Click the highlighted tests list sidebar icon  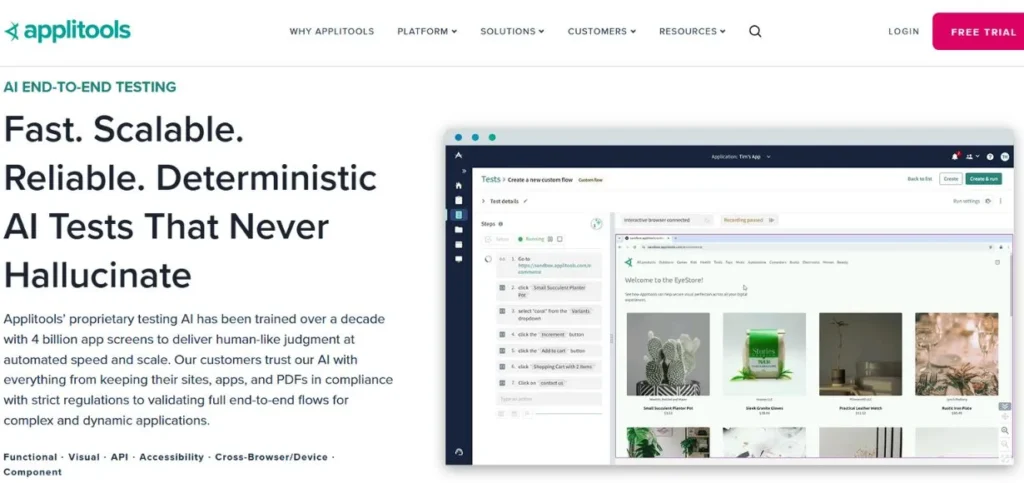(458, 214)
